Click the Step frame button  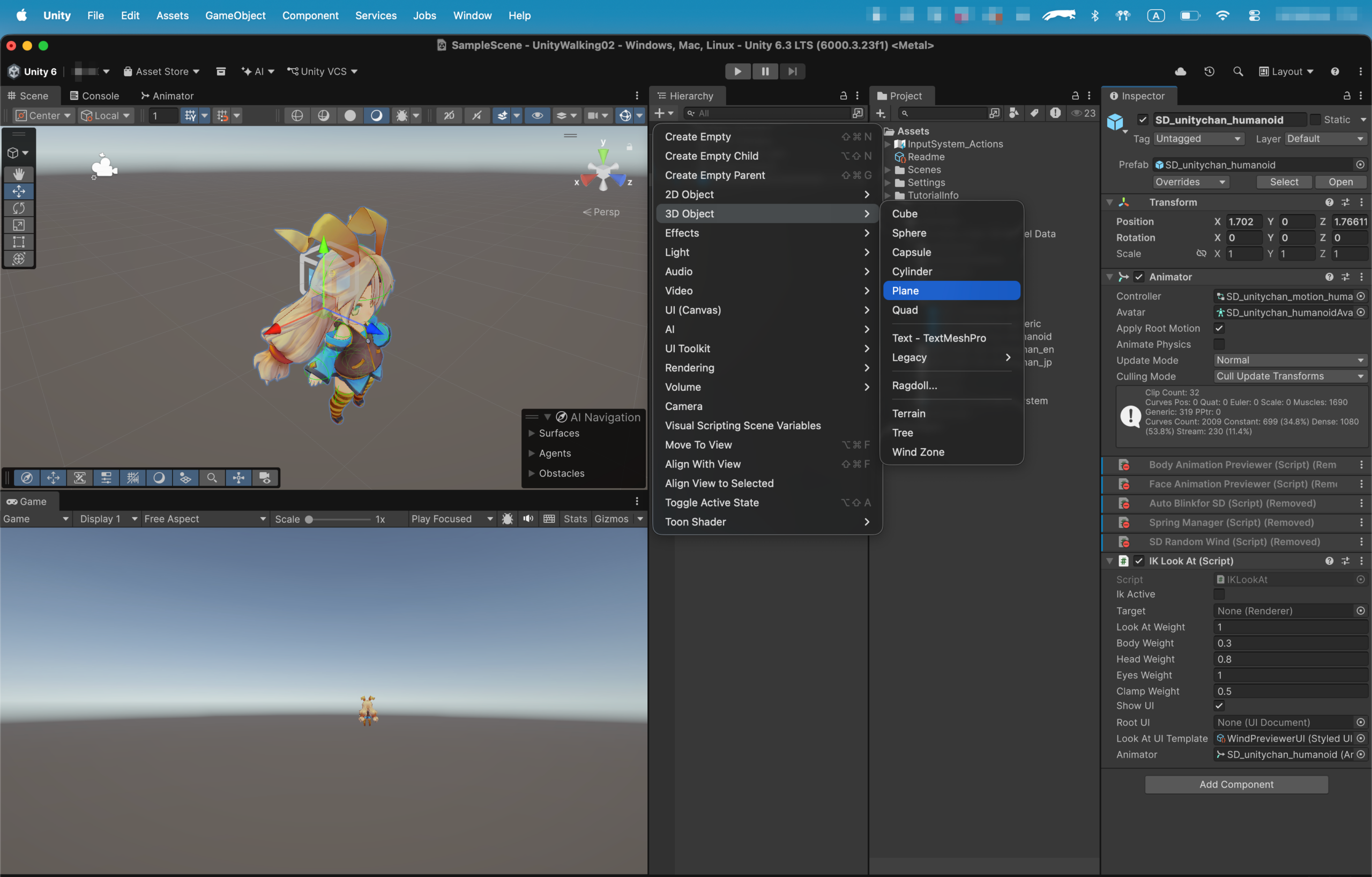pos(792,71)
